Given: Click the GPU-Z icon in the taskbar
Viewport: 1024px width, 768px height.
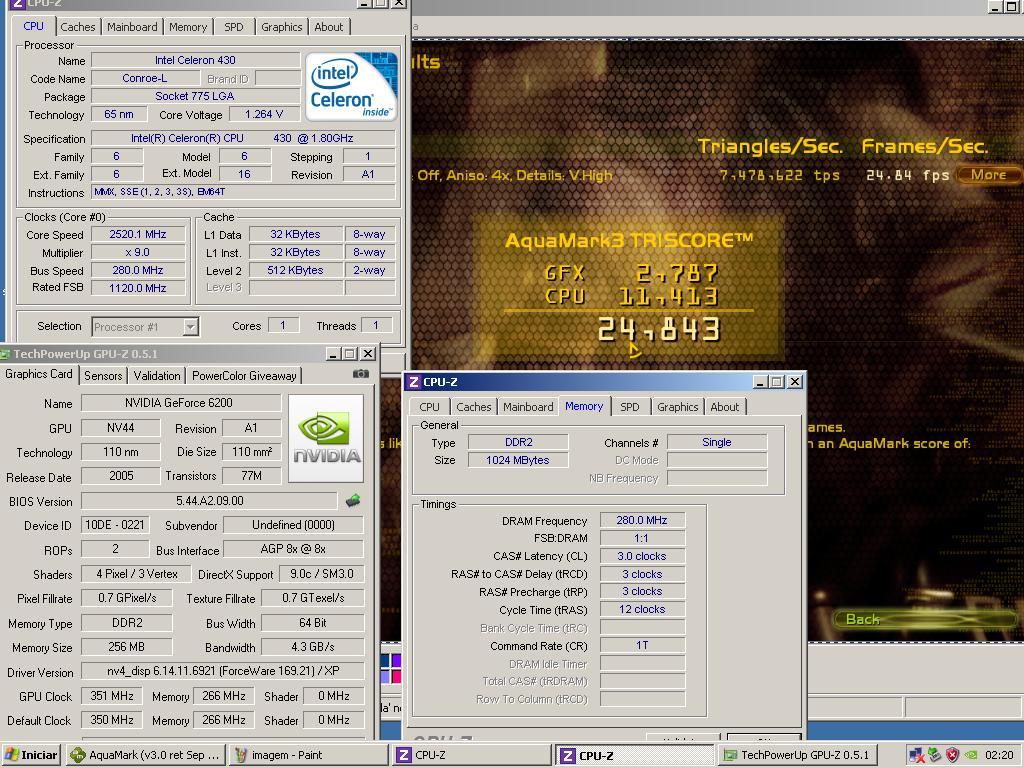Looking at the screenshot, I should coord(729,755).
